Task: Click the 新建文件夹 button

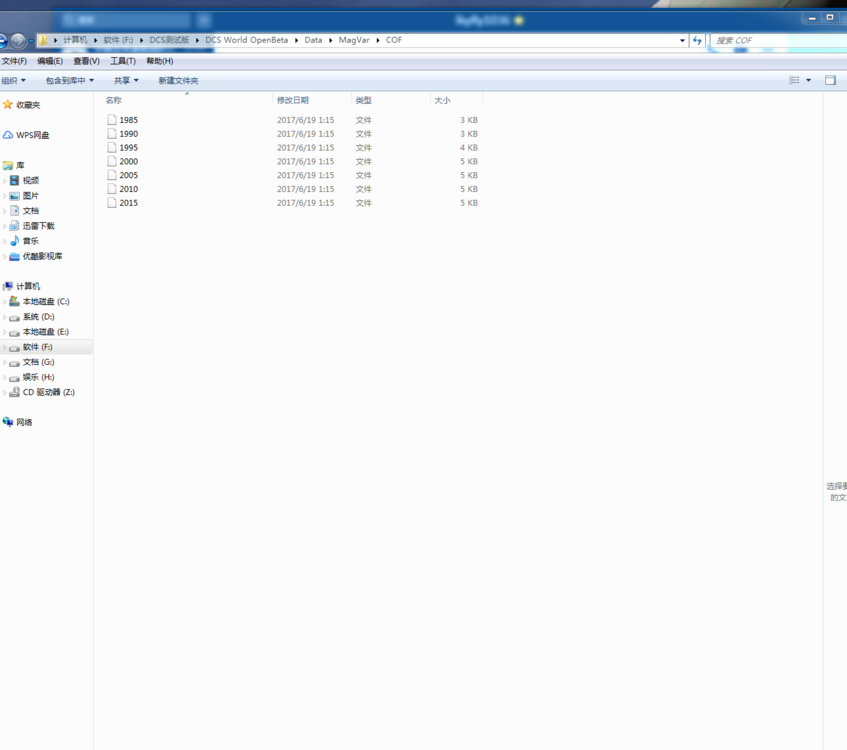Action: 178,81
